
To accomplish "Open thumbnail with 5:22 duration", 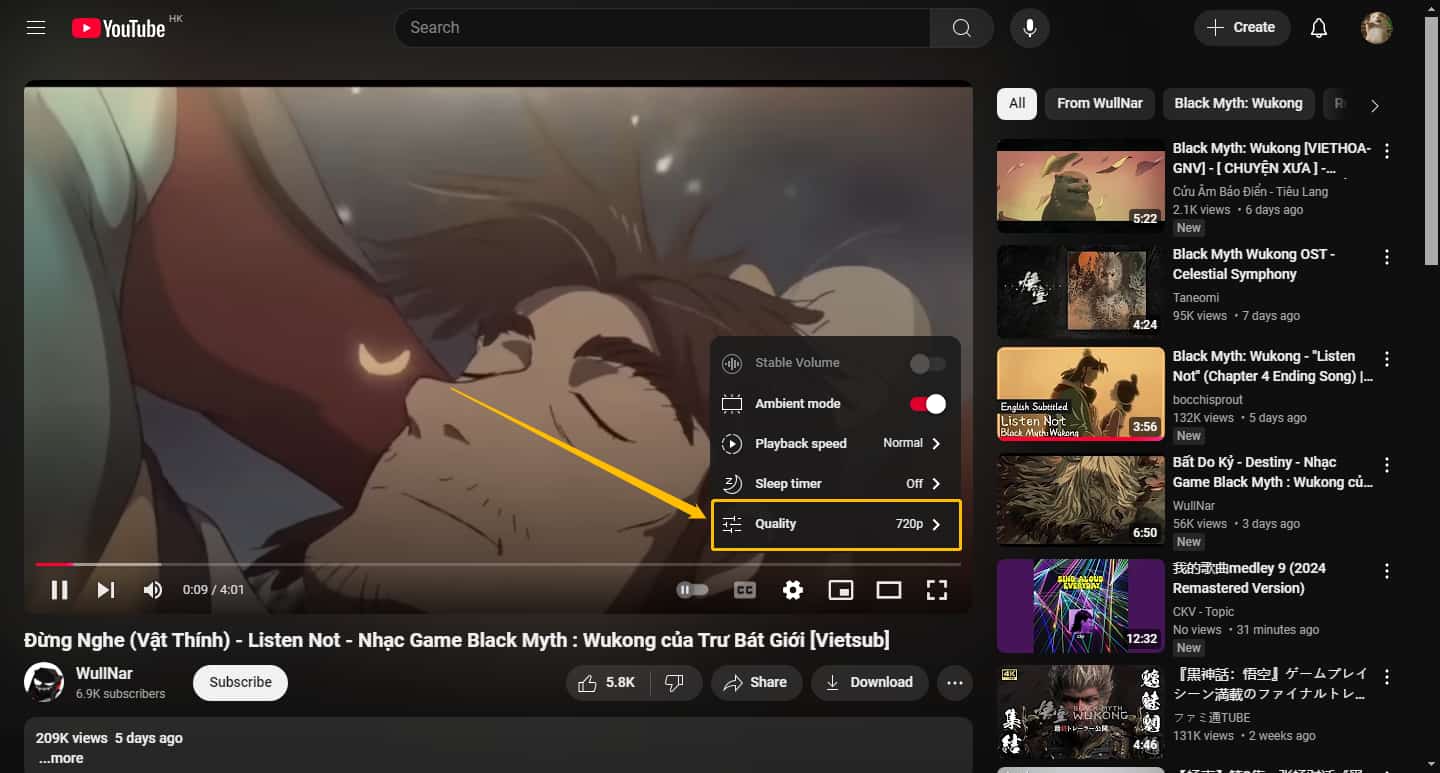I will pyautogui.click(x=1081, y=186).
